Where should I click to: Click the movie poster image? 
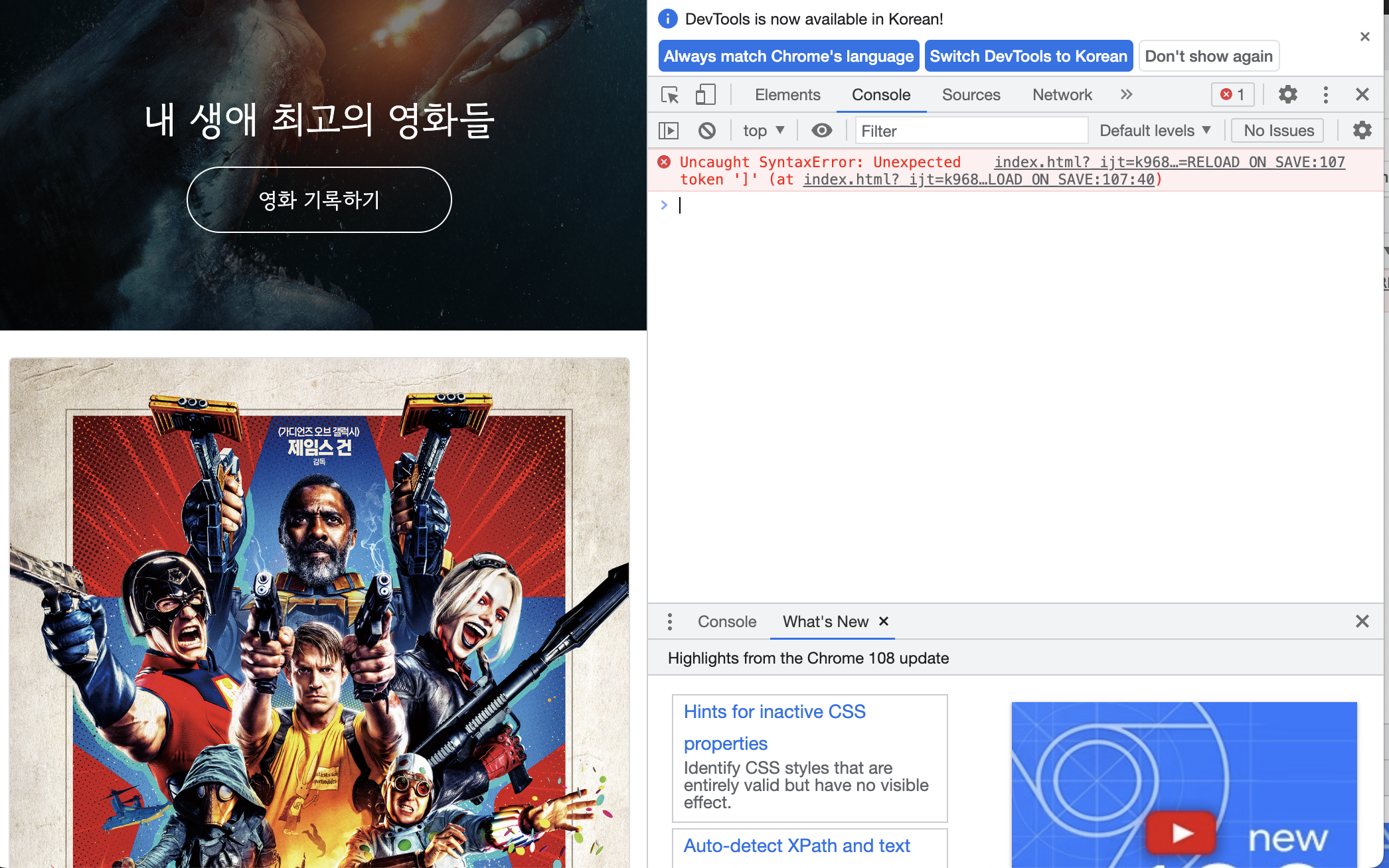coord(319,613)
